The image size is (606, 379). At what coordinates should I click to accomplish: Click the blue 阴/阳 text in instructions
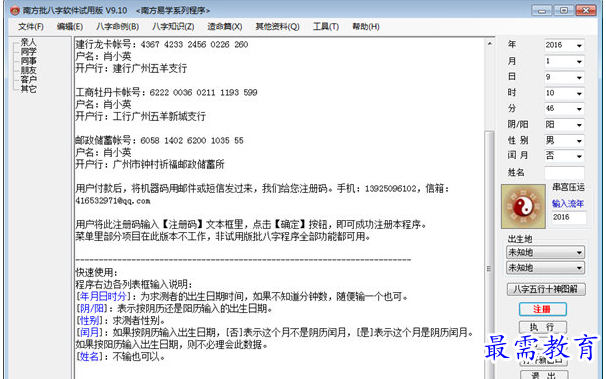point(92,308)
